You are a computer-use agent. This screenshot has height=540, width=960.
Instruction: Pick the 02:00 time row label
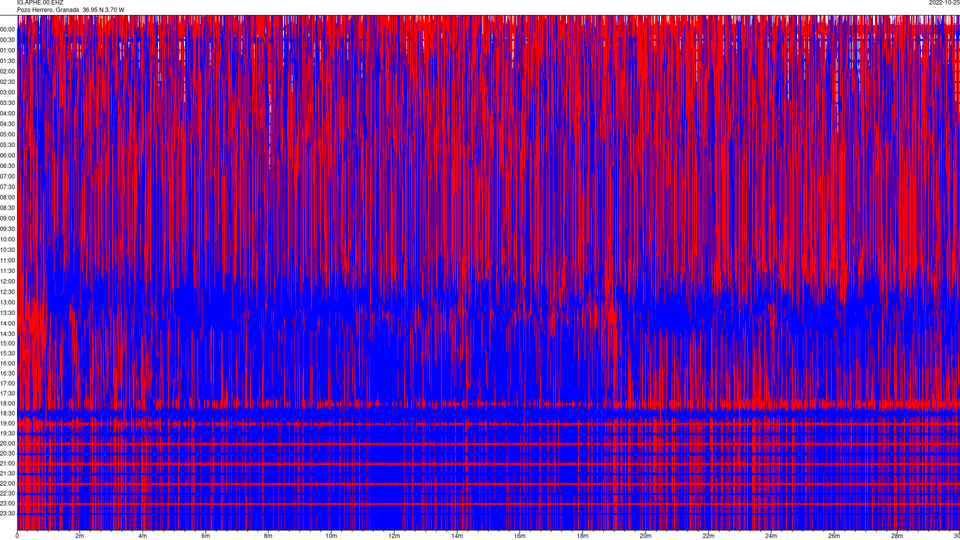click(x=7, y=71)
